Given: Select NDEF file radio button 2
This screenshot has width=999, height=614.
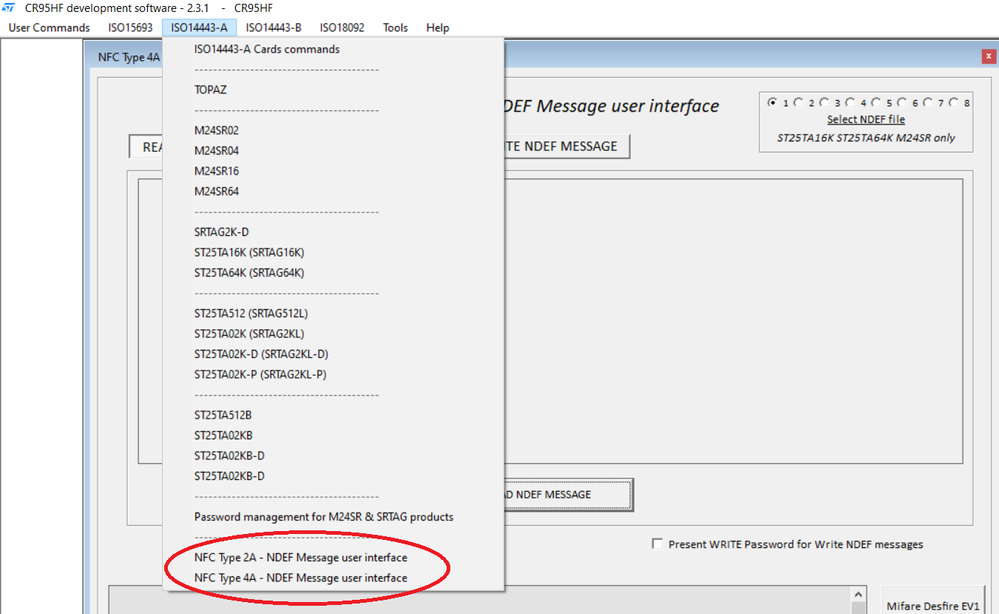Looking at the screenshot, I should coord(798,103).
